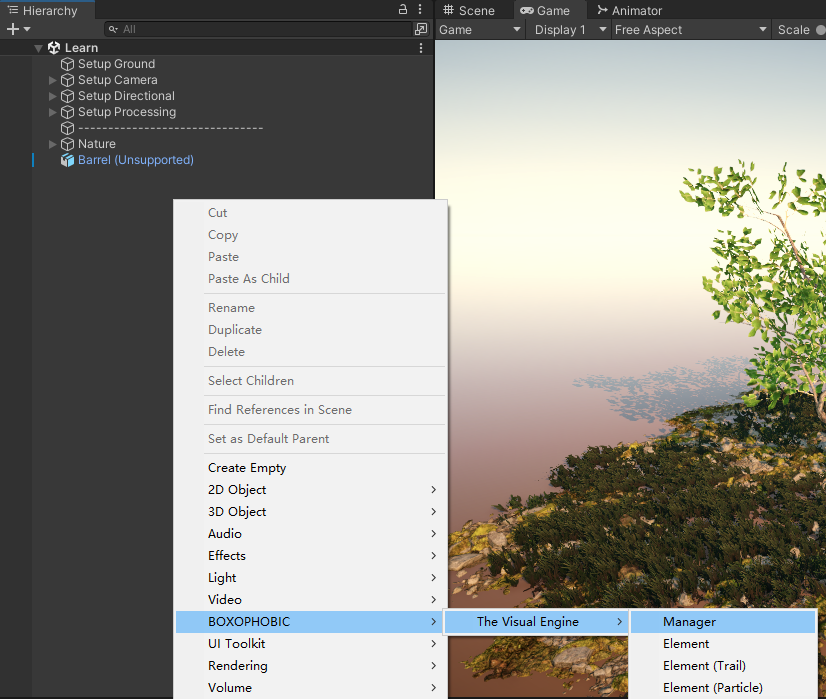Open the Effects submenu
The height and width of the screenshot is (699, 826).
pyautogui.click(x=312, y=556)
